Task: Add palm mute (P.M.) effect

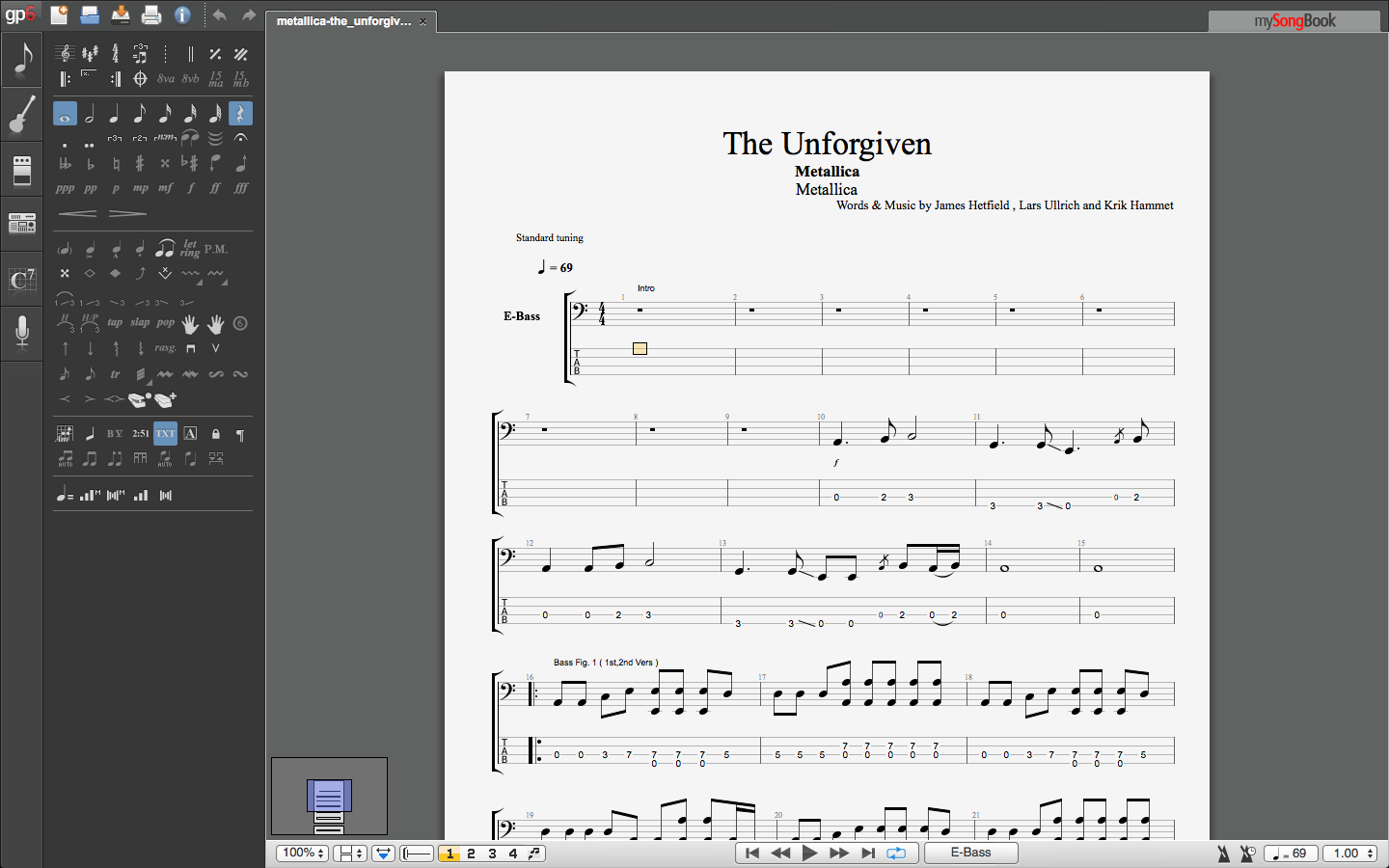Action: tap(216, 249)
